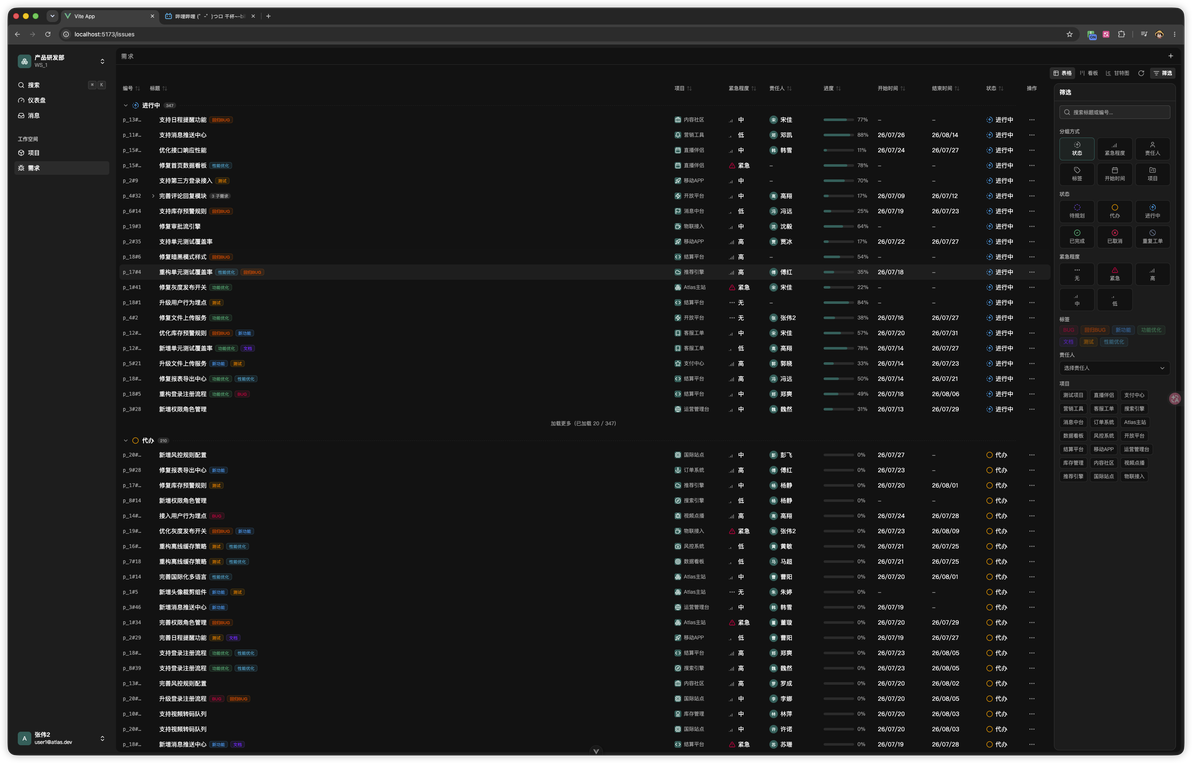Filter by project 测试项目
This screenshot has height=763, width=1192.
point(1073,395)
